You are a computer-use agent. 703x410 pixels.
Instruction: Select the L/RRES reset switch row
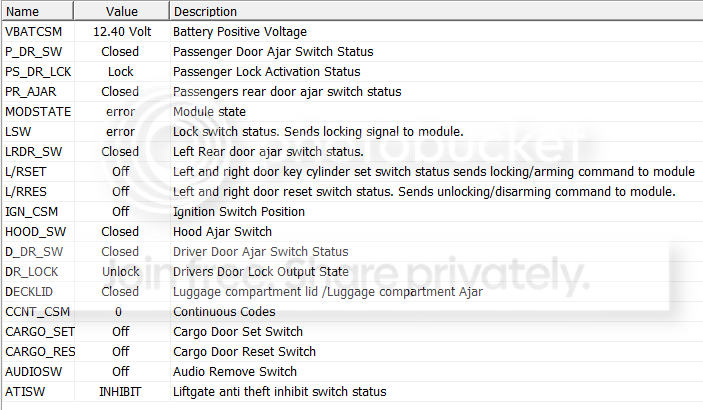tap(352, 192)
